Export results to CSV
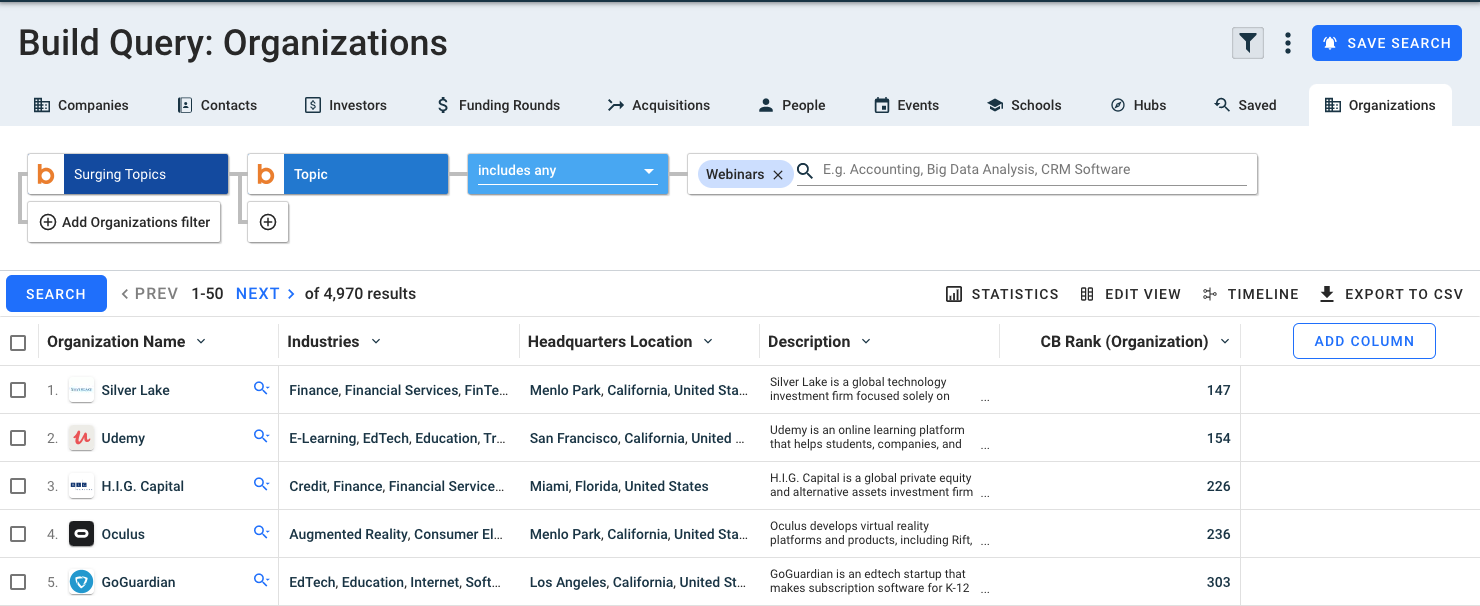This screenshot has height=606, width=1480. point(1391,294)
